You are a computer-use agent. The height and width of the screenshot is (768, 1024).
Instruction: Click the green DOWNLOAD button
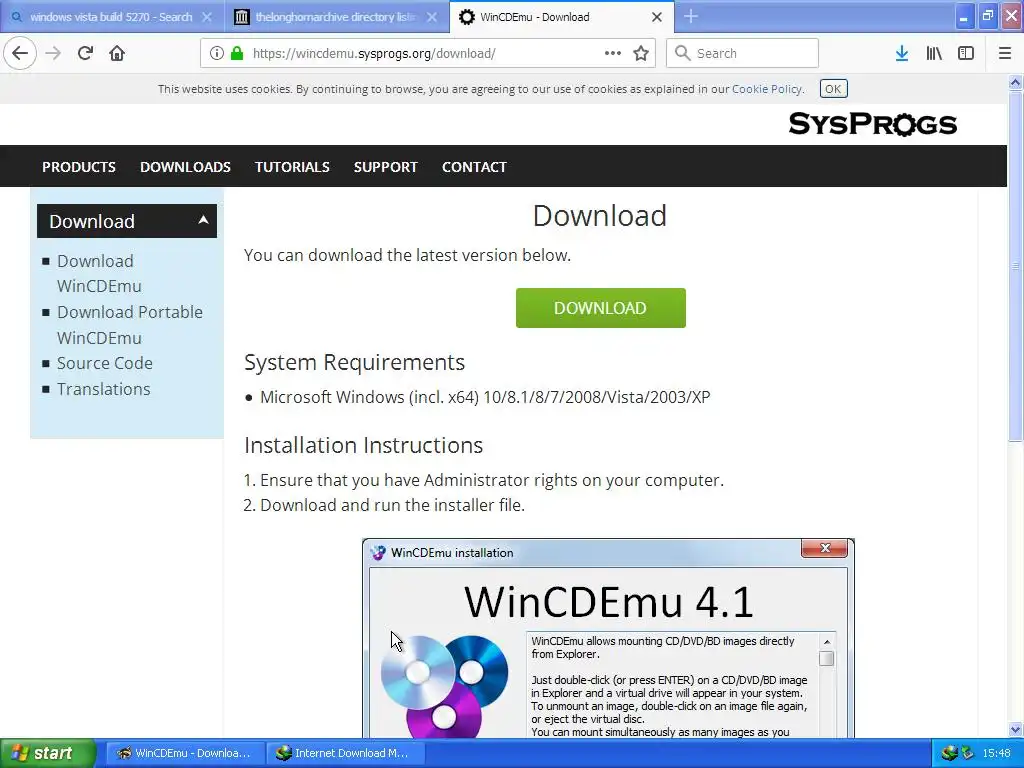[600, 308]
